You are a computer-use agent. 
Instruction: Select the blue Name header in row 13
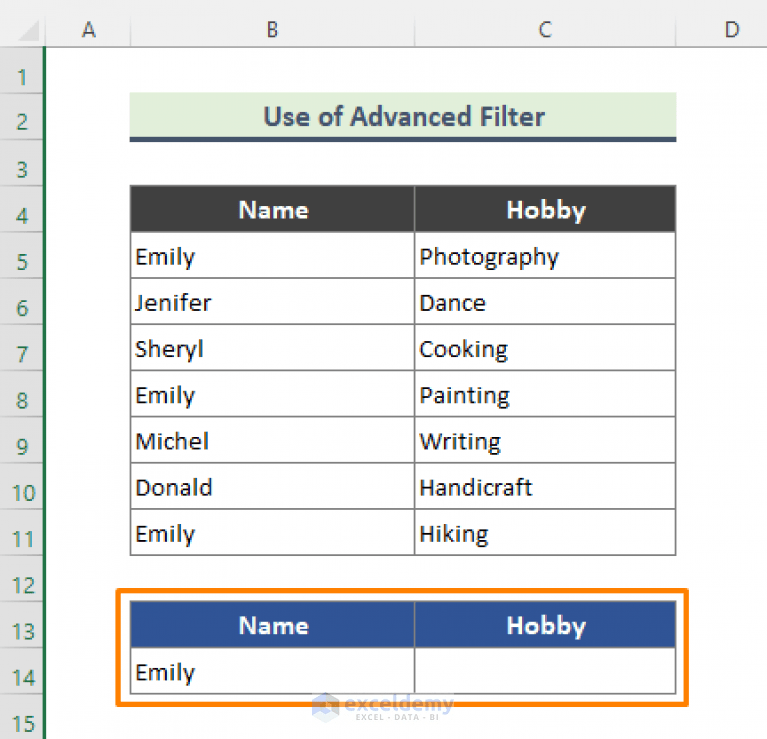click(x=272, y=625)
